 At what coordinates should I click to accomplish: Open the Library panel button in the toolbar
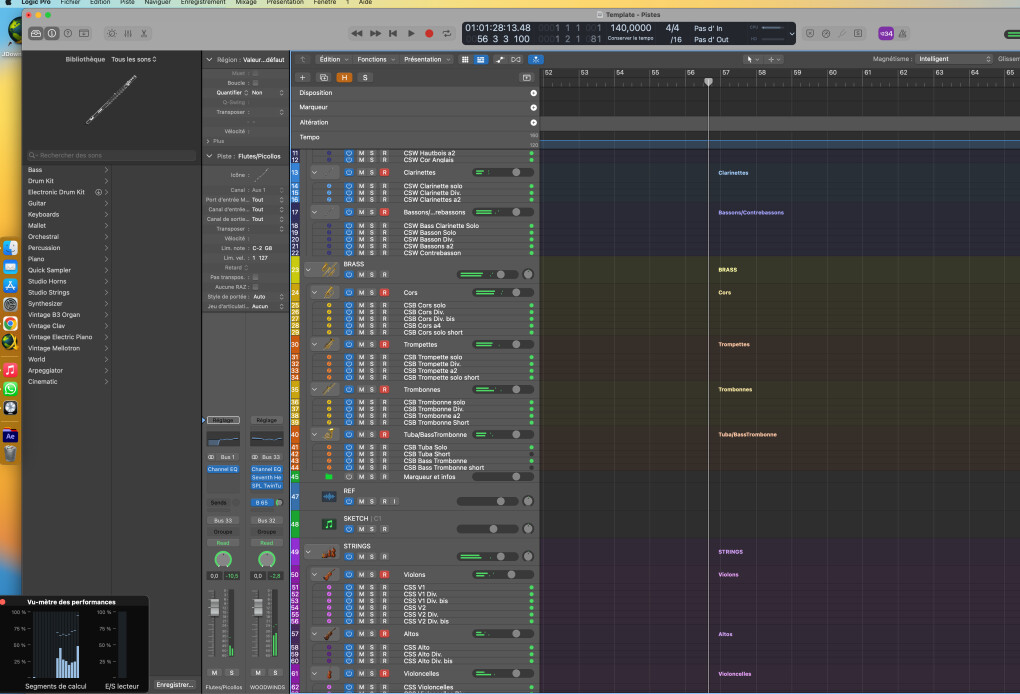36,33
